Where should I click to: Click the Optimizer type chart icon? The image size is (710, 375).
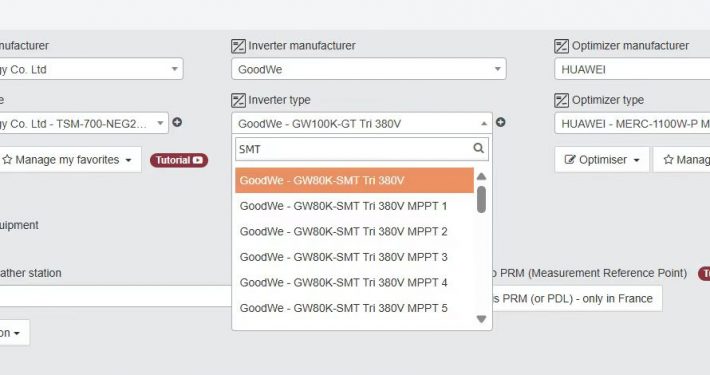pyautogui.click(x=561, y=100)
